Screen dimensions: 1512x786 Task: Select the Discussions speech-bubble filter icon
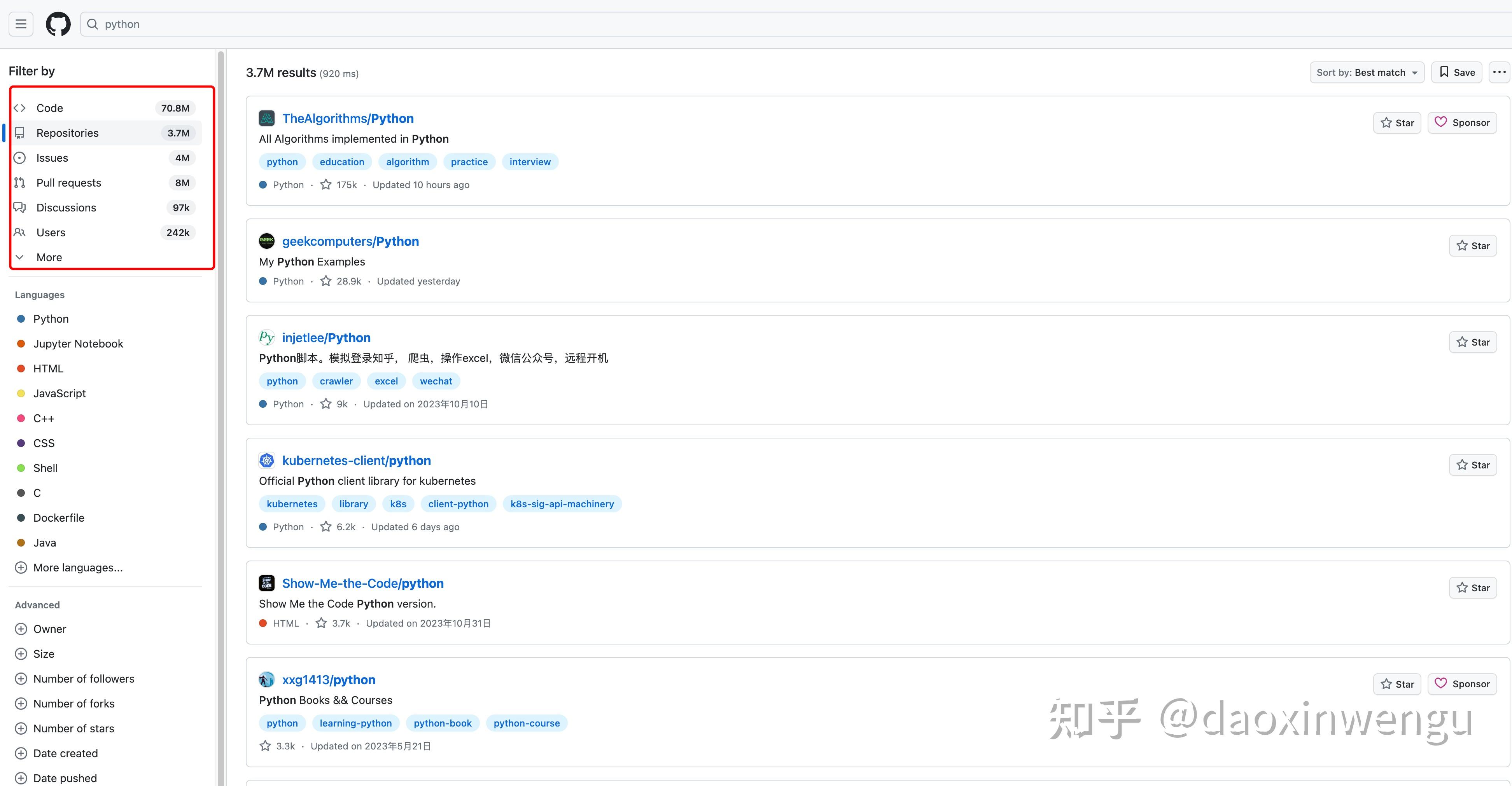pos(19,208)
